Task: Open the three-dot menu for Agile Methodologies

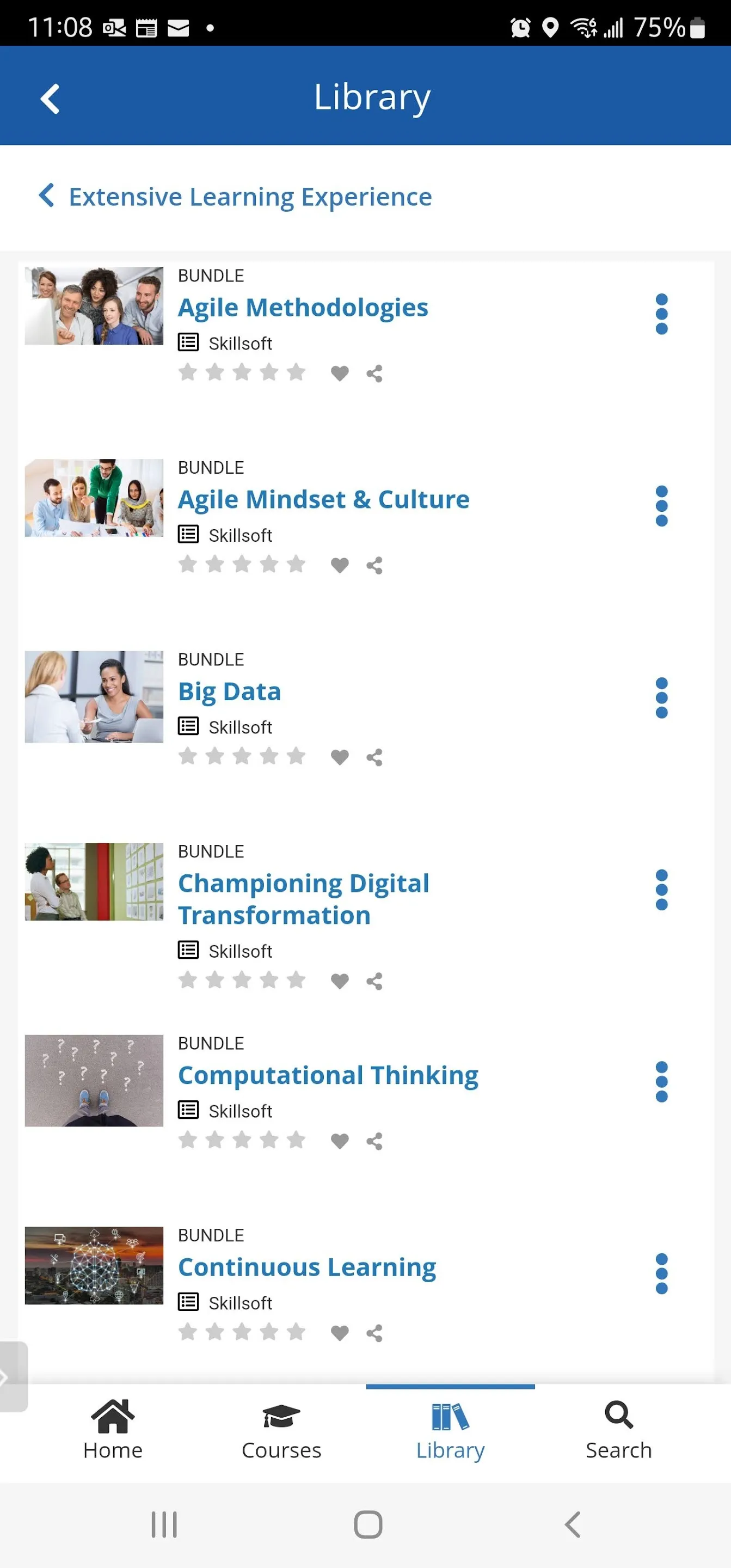Action: click(662, 314)
